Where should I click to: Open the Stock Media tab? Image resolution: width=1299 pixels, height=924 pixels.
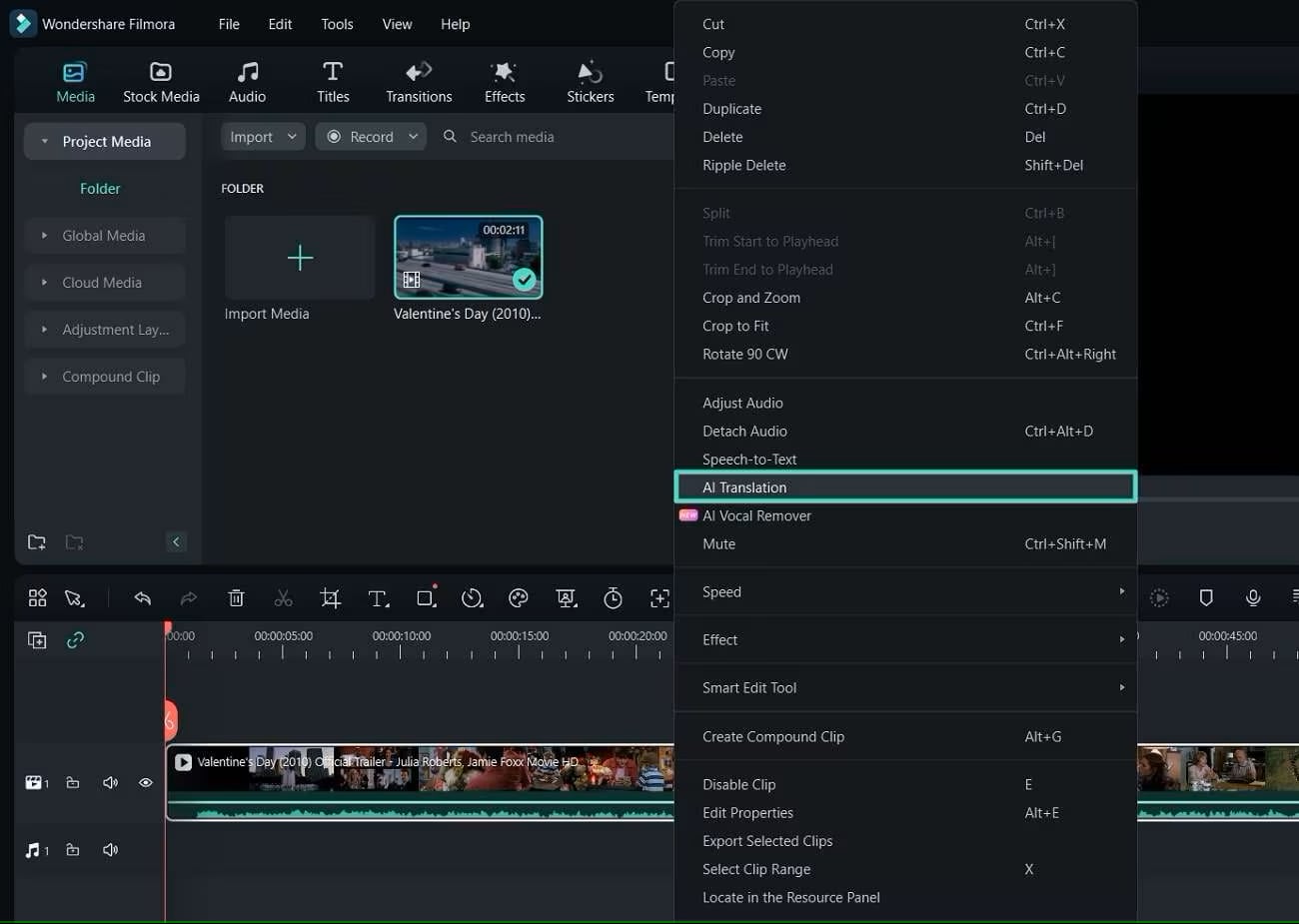point(161,82)
